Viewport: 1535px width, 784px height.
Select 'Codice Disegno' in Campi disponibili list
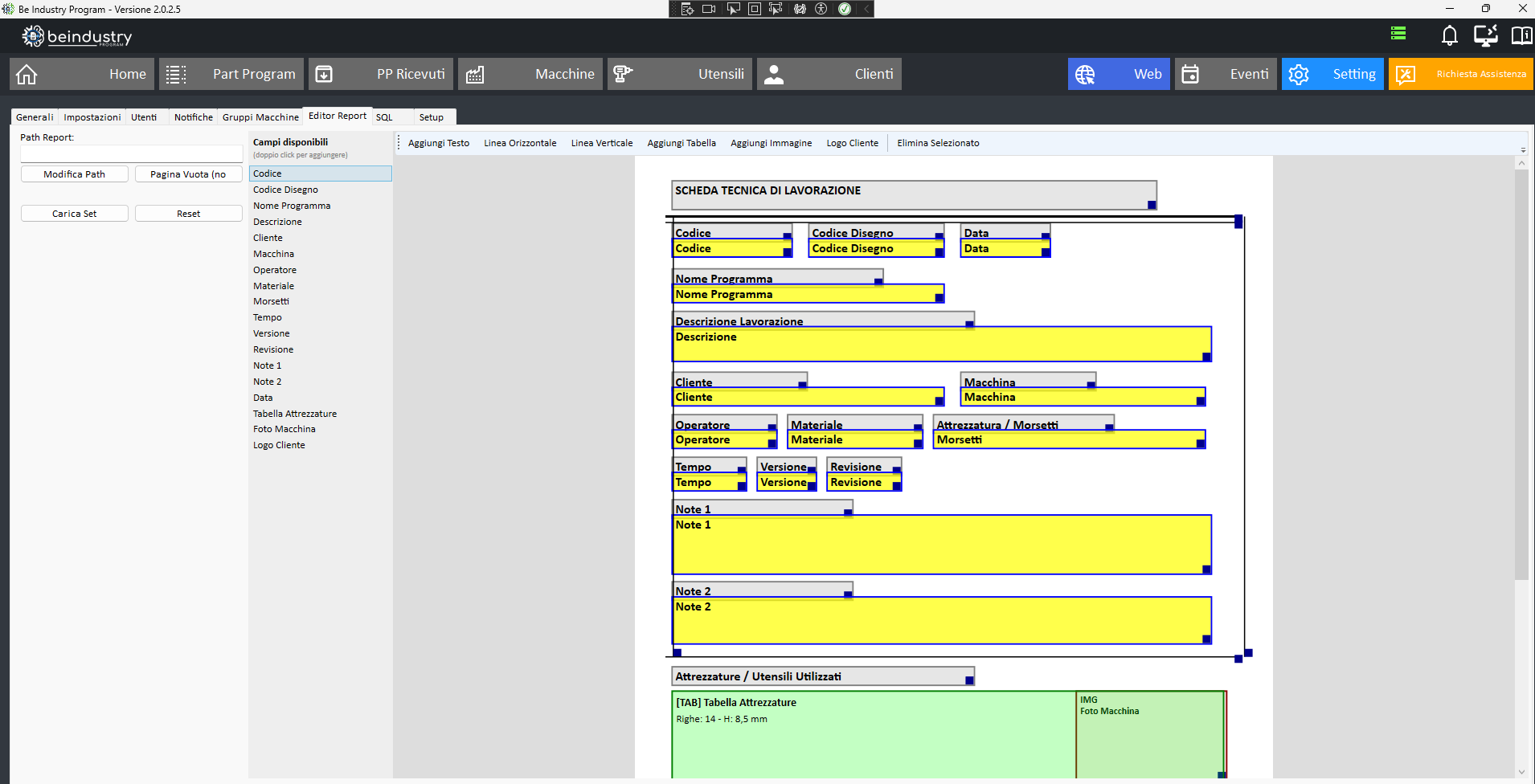(321, 190)
